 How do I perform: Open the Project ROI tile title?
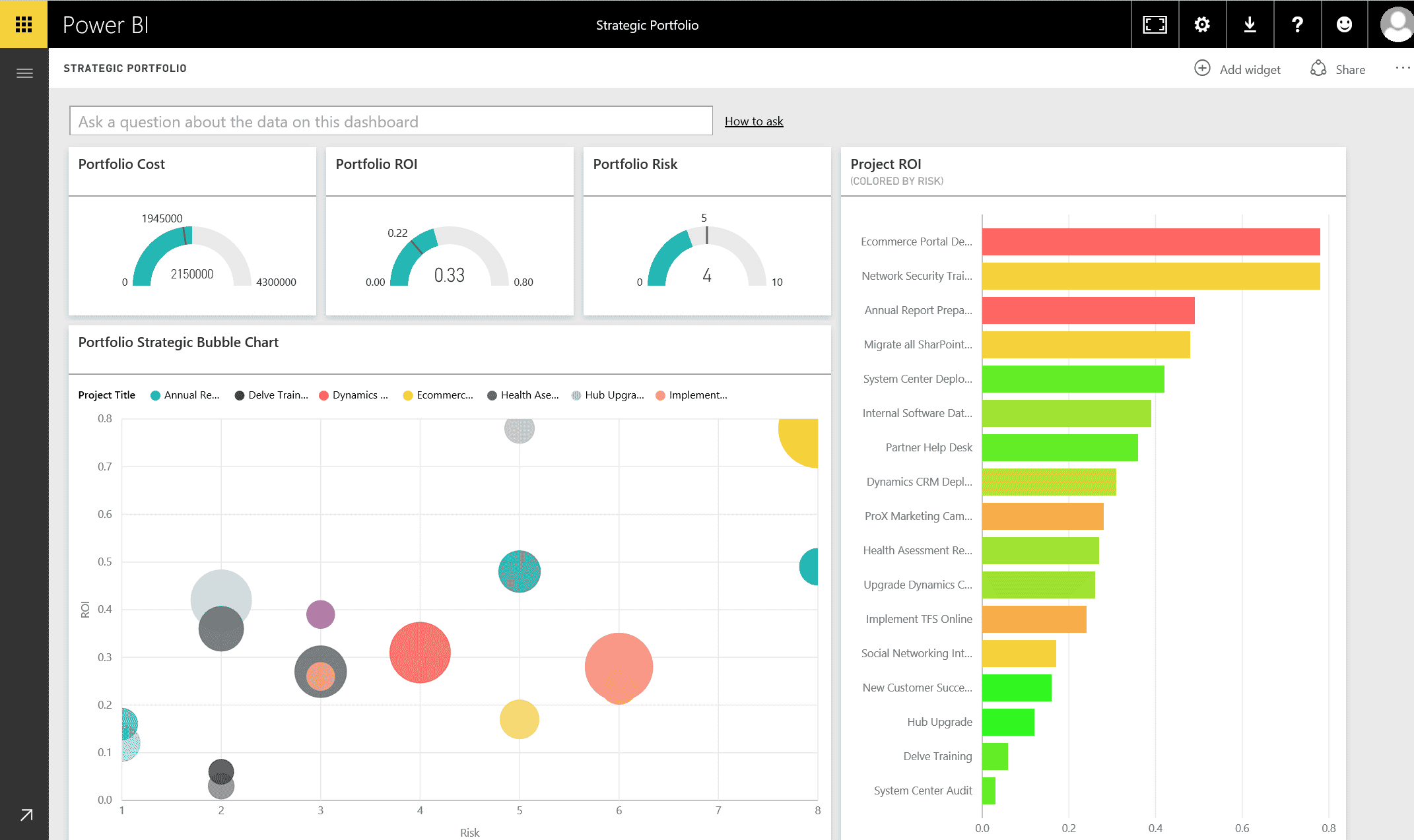point(885,164)
